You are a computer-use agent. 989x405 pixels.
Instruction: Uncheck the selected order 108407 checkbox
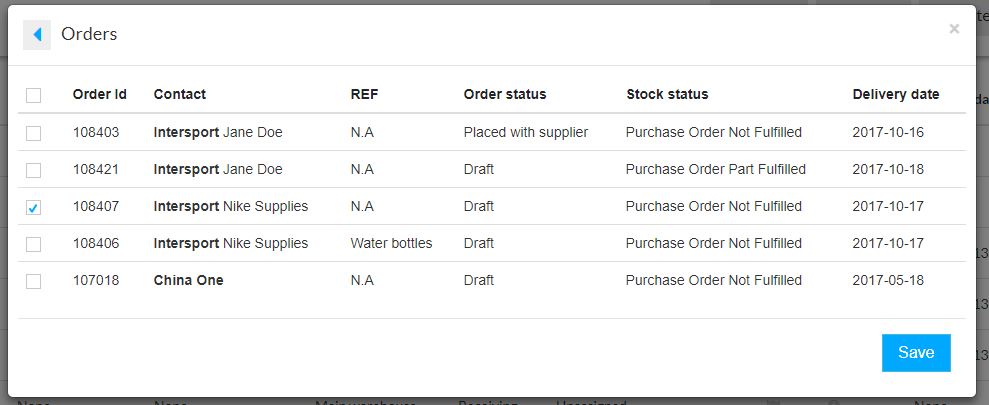[x=33, y=207]
